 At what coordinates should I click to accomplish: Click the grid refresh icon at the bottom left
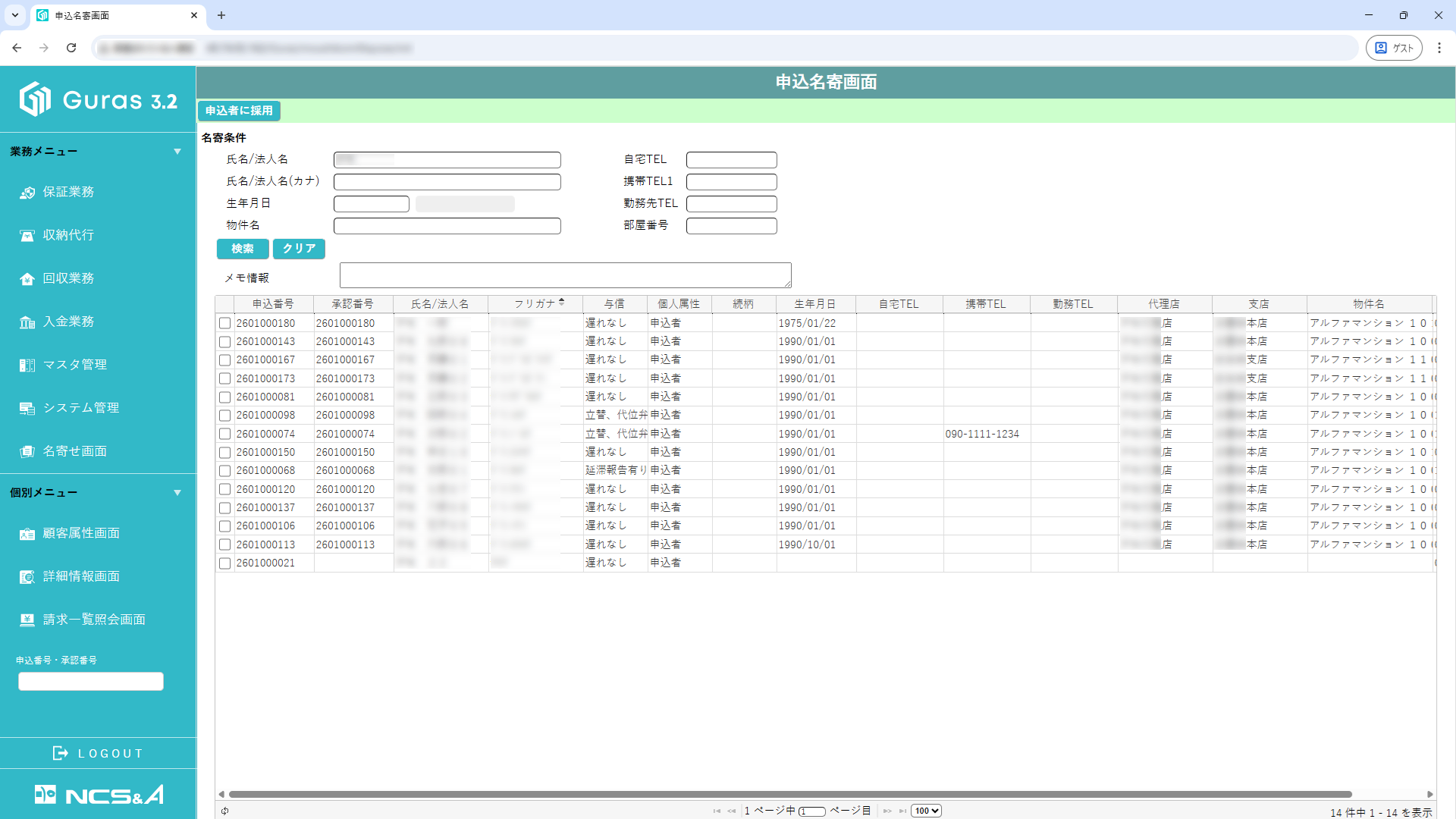225,811
